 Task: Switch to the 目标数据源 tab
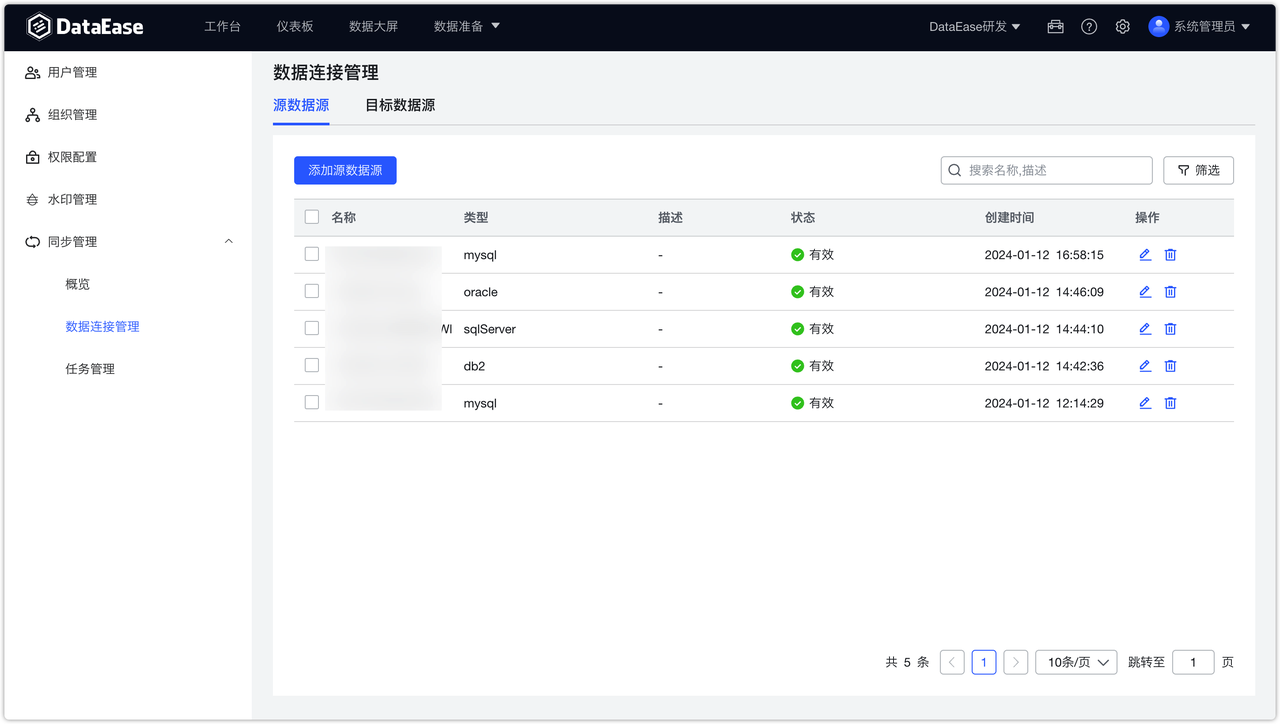coord(400,105)
